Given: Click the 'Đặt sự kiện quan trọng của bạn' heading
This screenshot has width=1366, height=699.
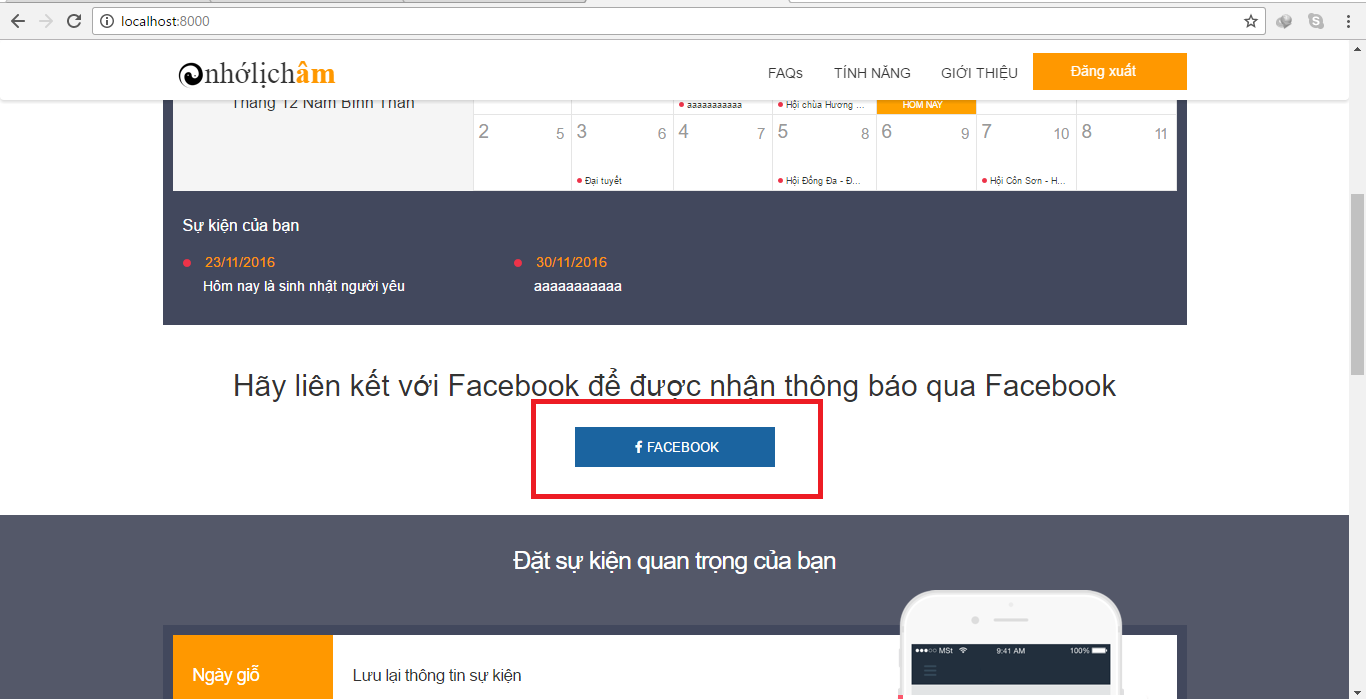Looking at the screenshot, I should pos(675,561).
